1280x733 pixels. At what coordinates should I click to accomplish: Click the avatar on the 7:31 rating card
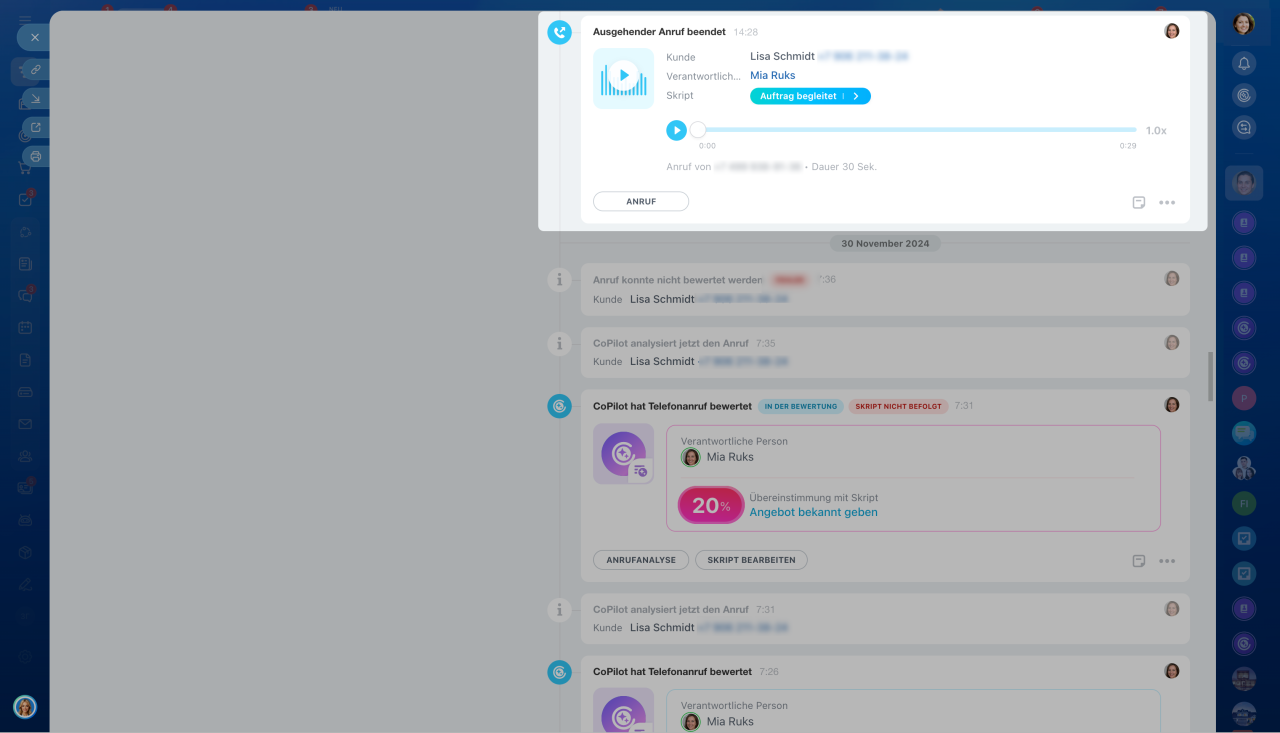pos(1172,405)
